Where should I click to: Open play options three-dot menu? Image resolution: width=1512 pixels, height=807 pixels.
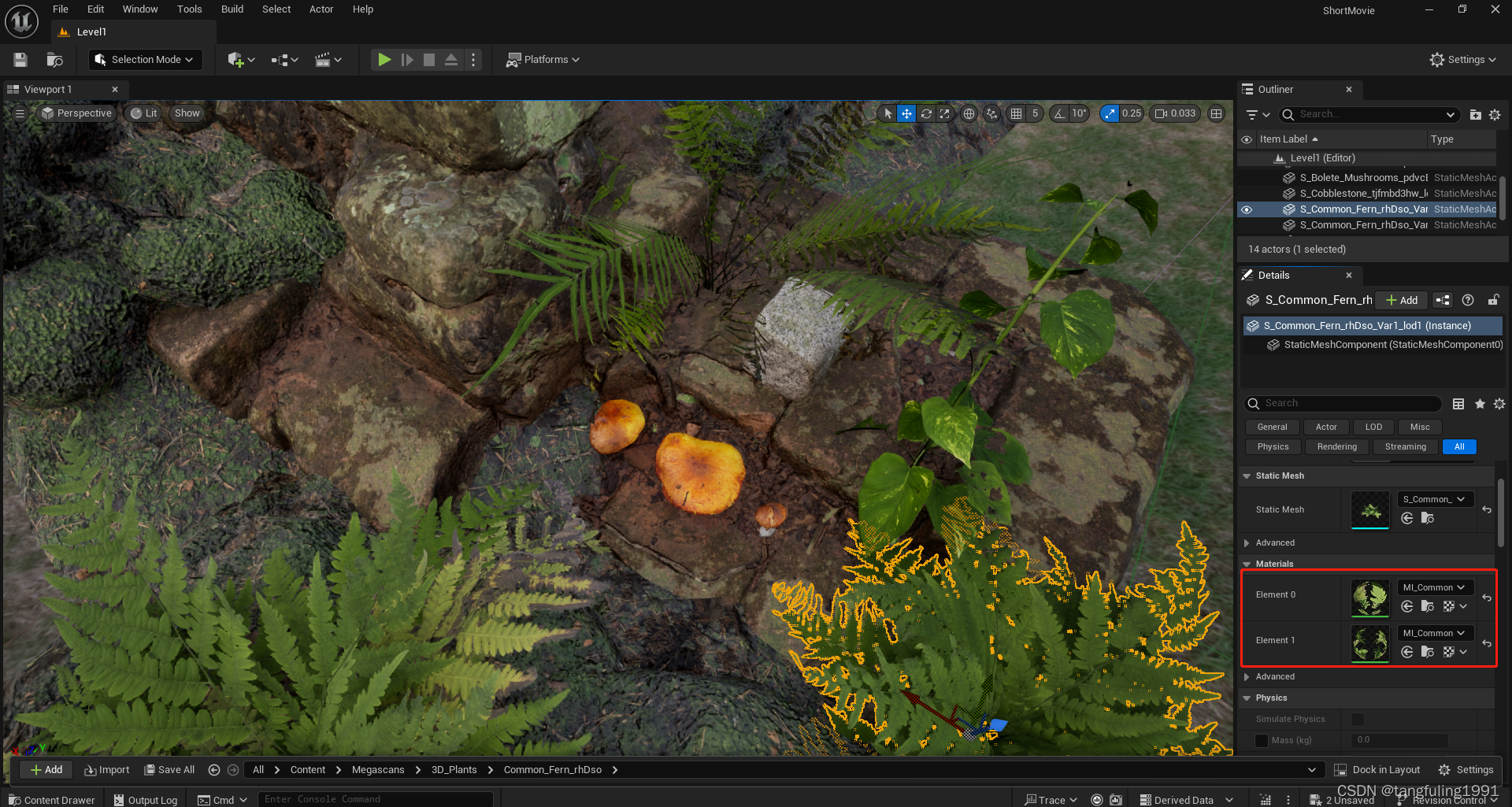coord(472,60)
